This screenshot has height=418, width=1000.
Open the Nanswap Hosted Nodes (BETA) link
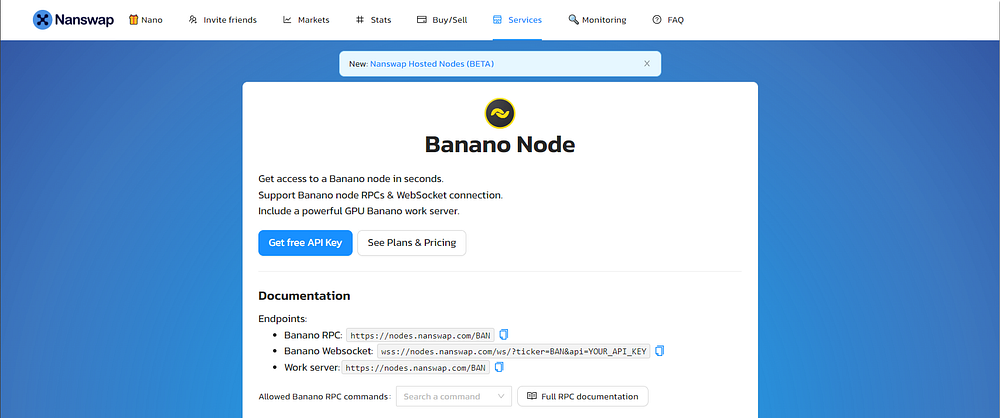coord(432,64)
